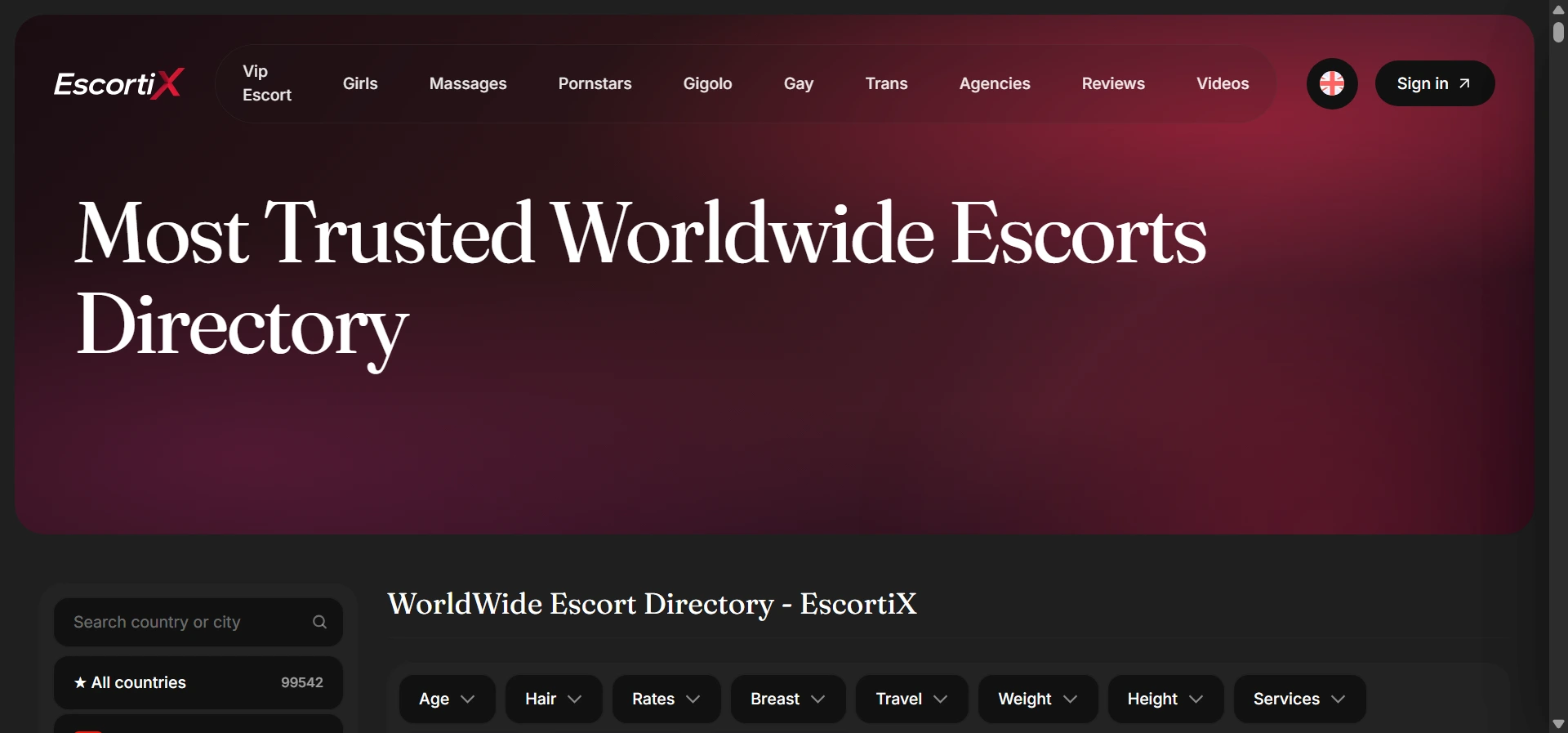The height and width of the screenshot is (733, 1568).
Task: Expand the Hair filter dropdown
Action: pos(554,699)
